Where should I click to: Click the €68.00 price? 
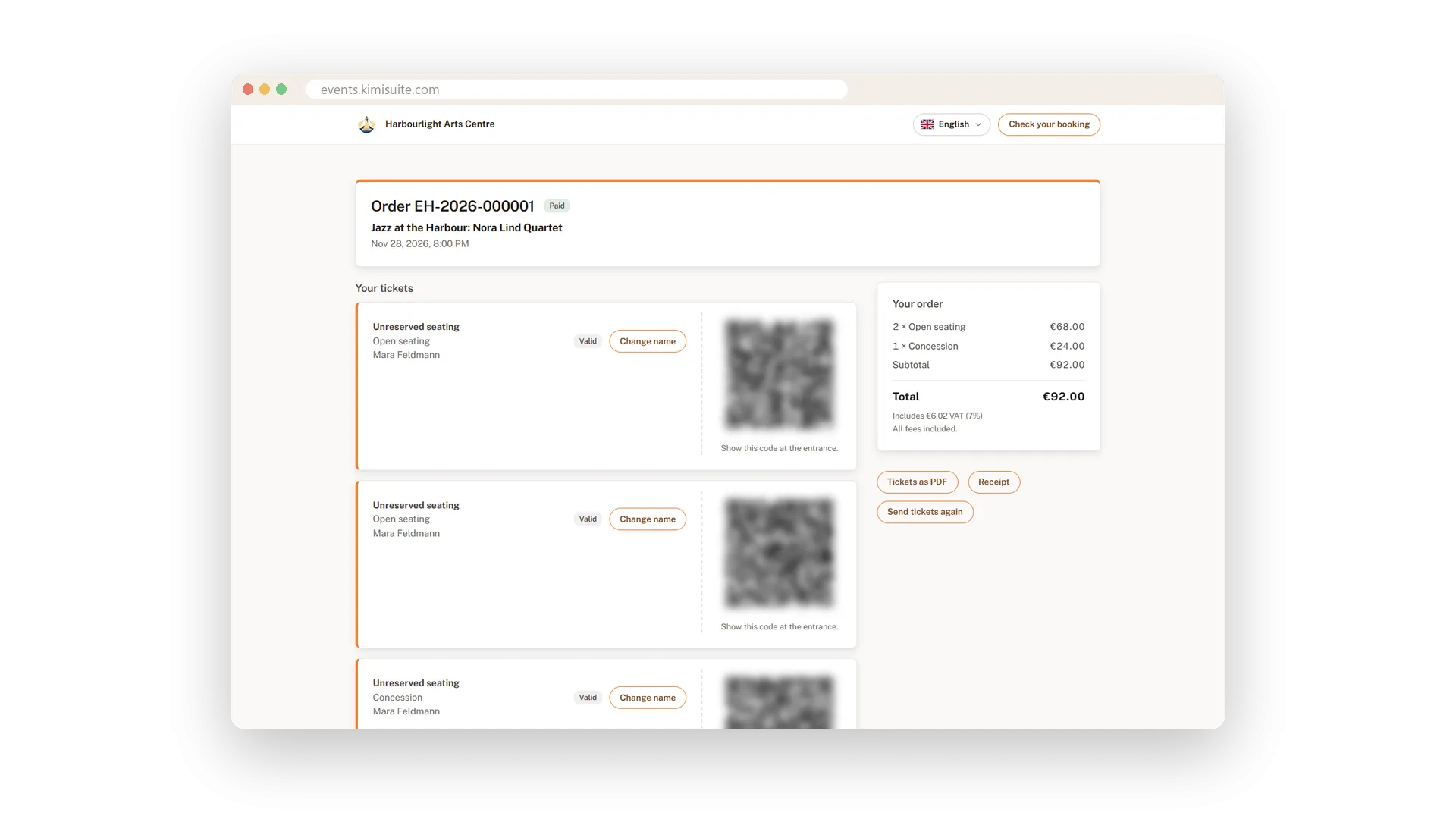click(x=1067, y=327)
